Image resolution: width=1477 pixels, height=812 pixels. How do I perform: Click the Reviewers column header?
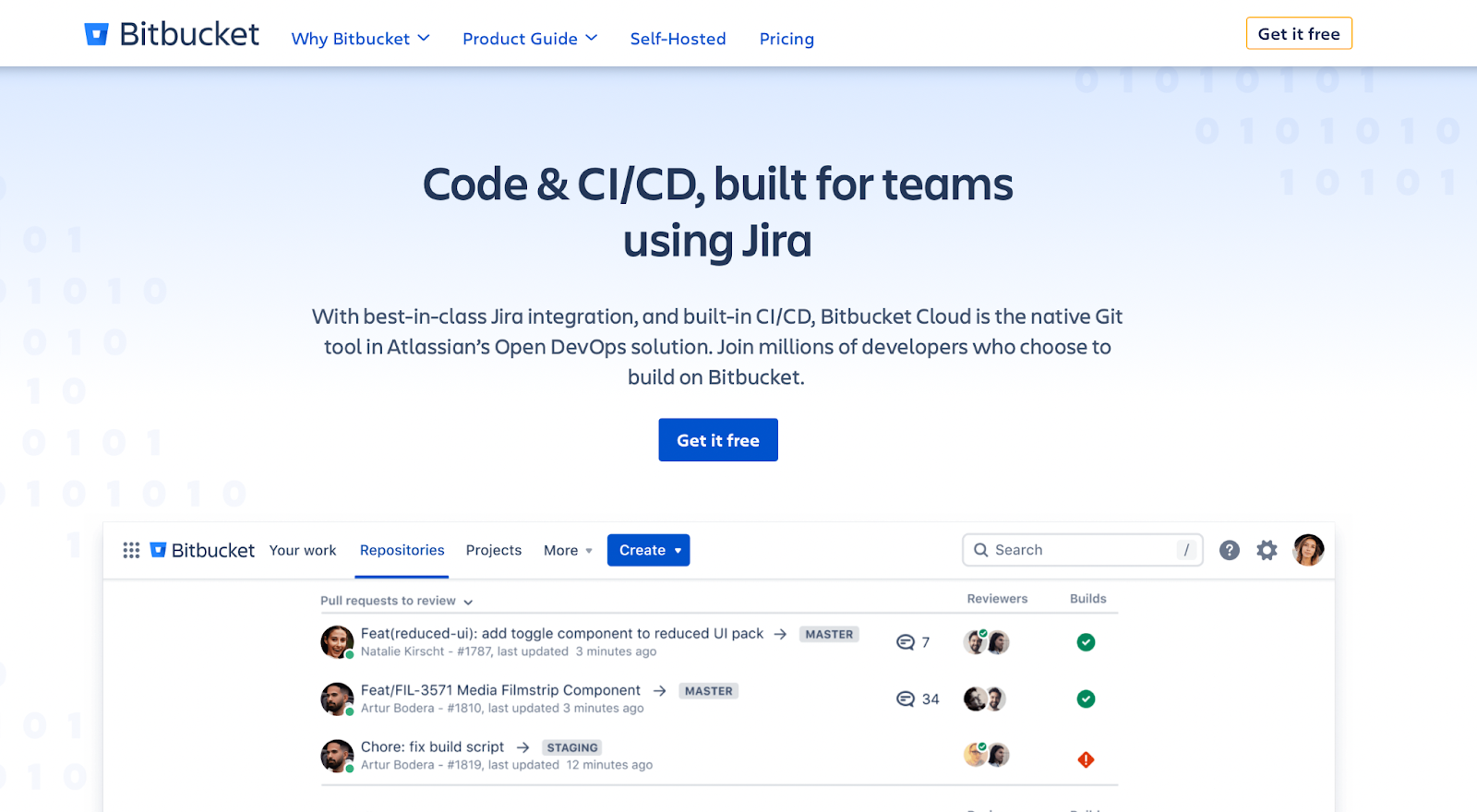point(997,599)
